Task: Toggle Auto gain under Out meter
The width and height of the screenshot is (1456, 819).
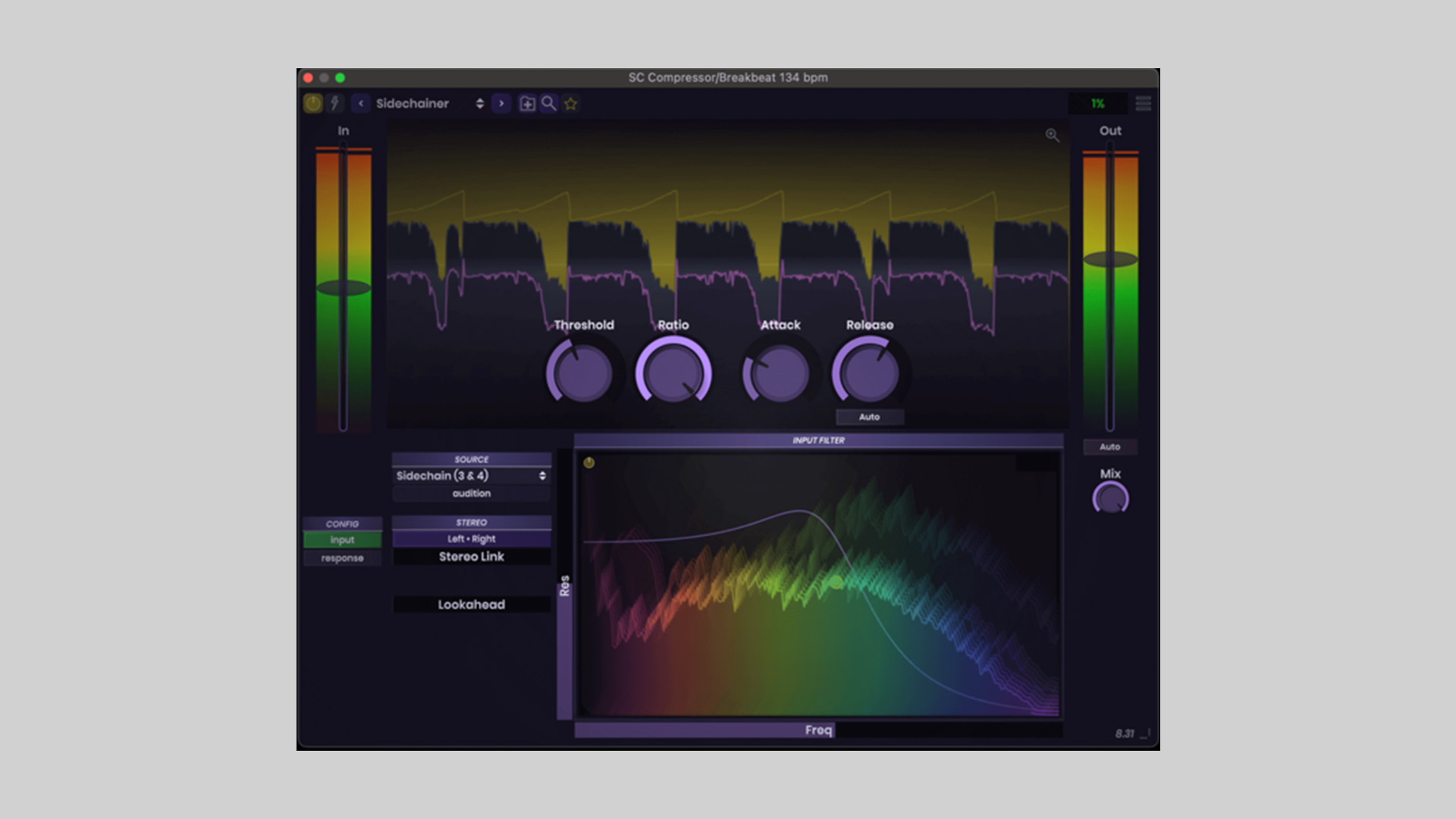Action: pyautogui.click(x=1110, y=447)
